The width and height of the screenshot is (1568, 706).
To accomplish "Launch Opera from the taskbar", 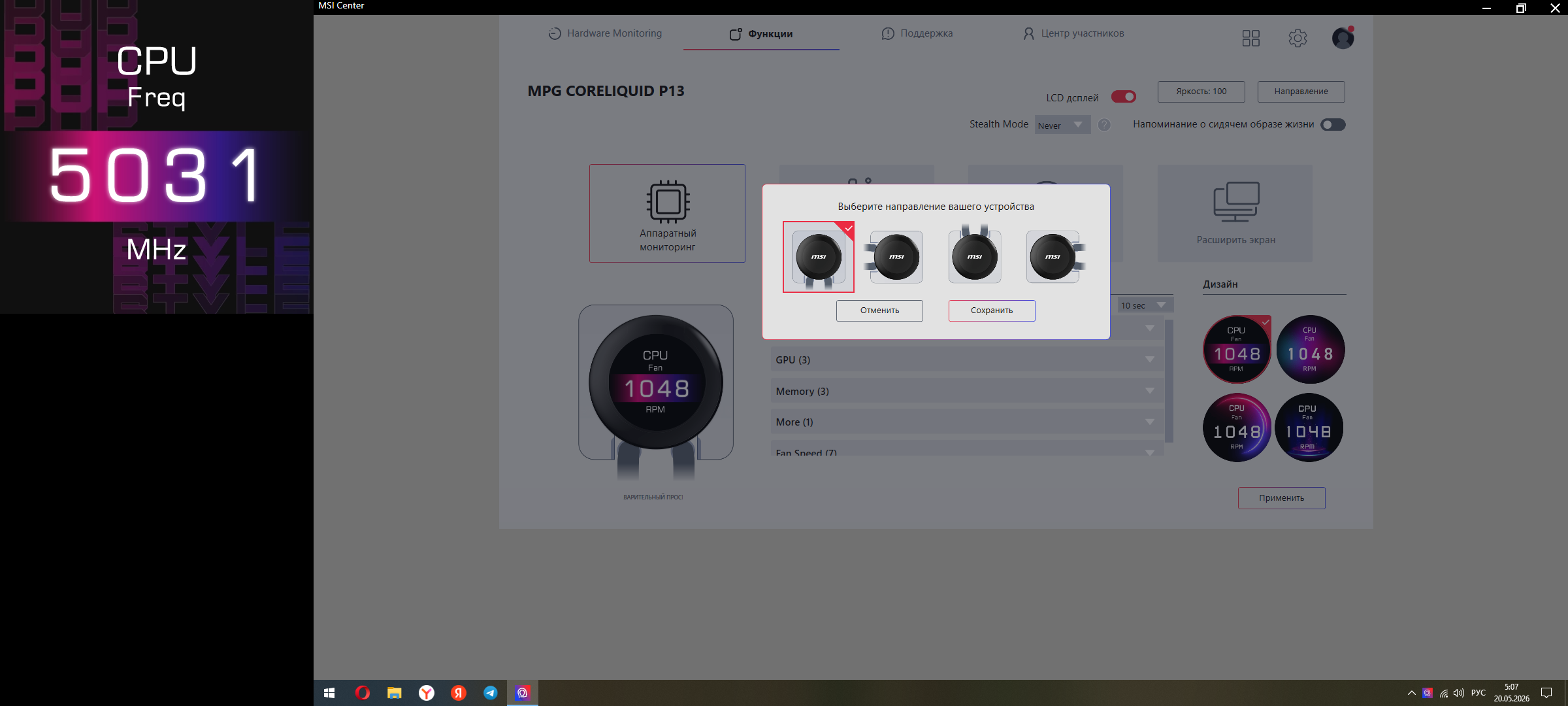I will (362, 693).
